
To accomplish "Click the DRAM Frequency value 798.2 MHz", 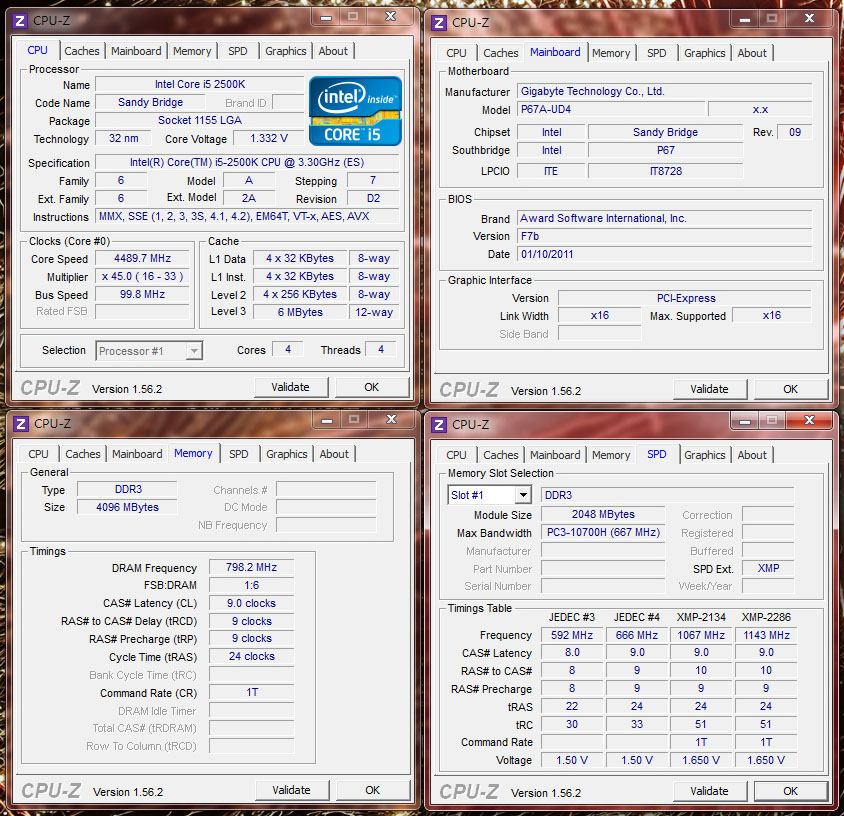I will coord(251,567).
